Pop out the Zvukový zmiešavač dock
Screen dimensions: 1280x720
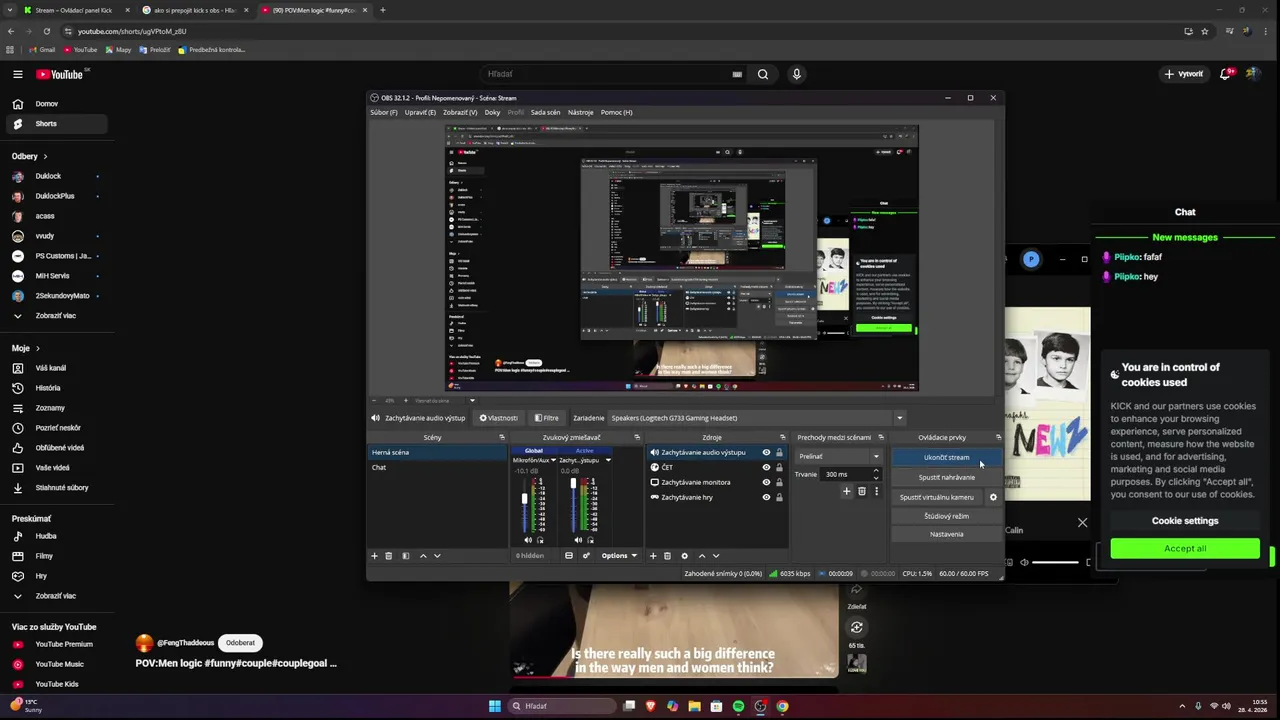[637, 437]
